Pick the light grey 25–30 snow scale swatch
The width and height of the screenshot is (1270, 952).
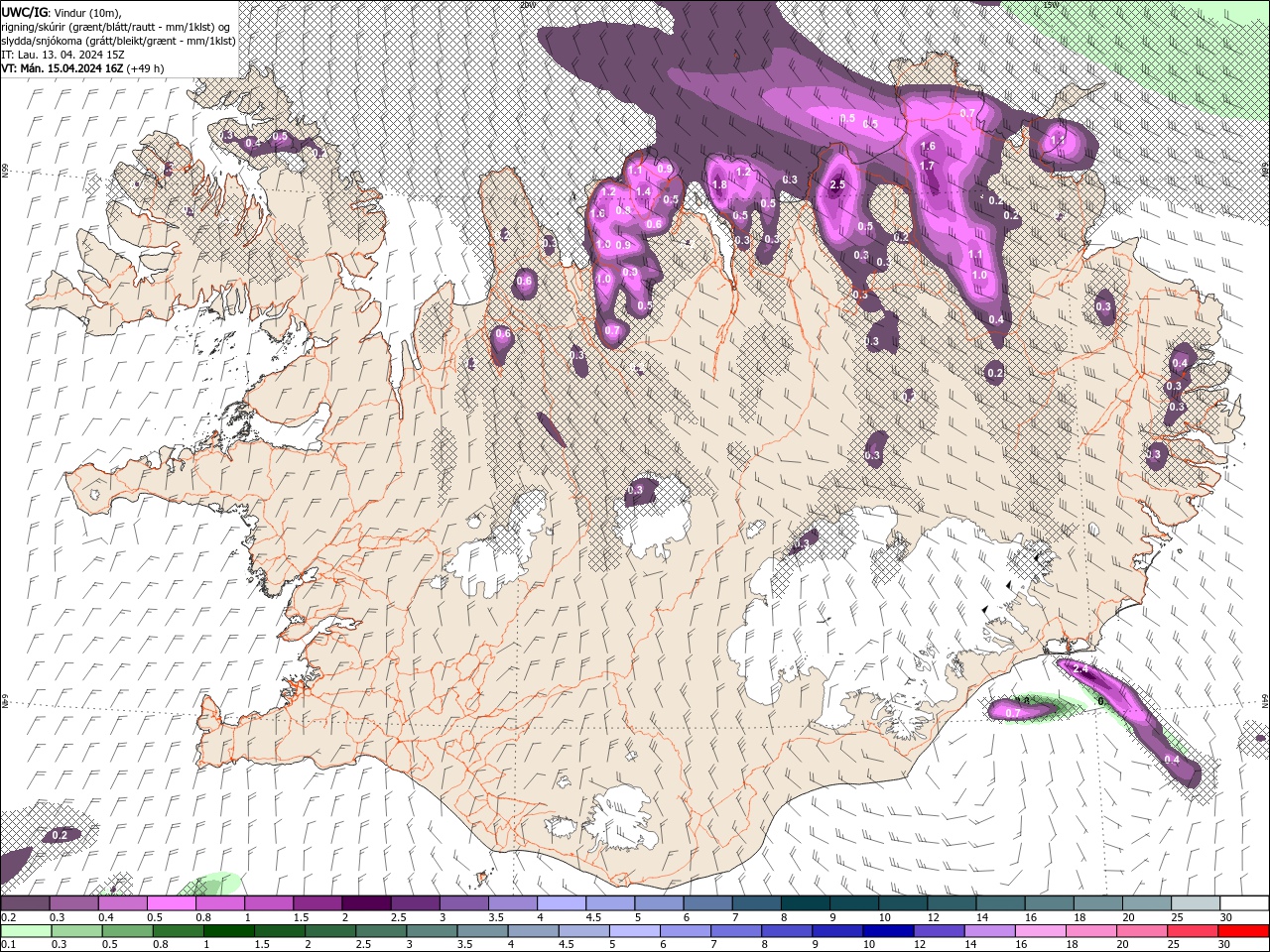(1195, 903)
